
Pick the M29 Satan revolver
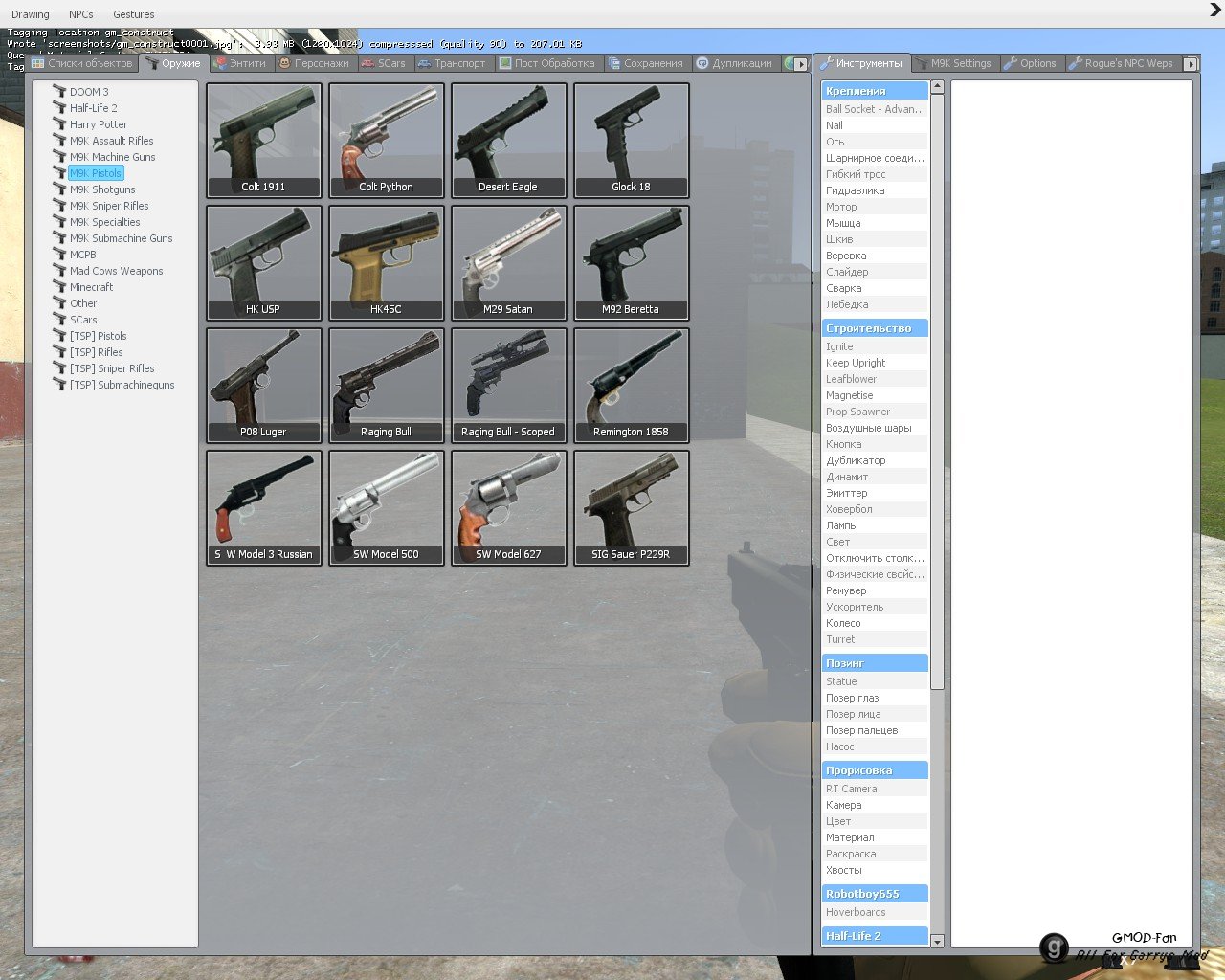(x=509, y=263)
